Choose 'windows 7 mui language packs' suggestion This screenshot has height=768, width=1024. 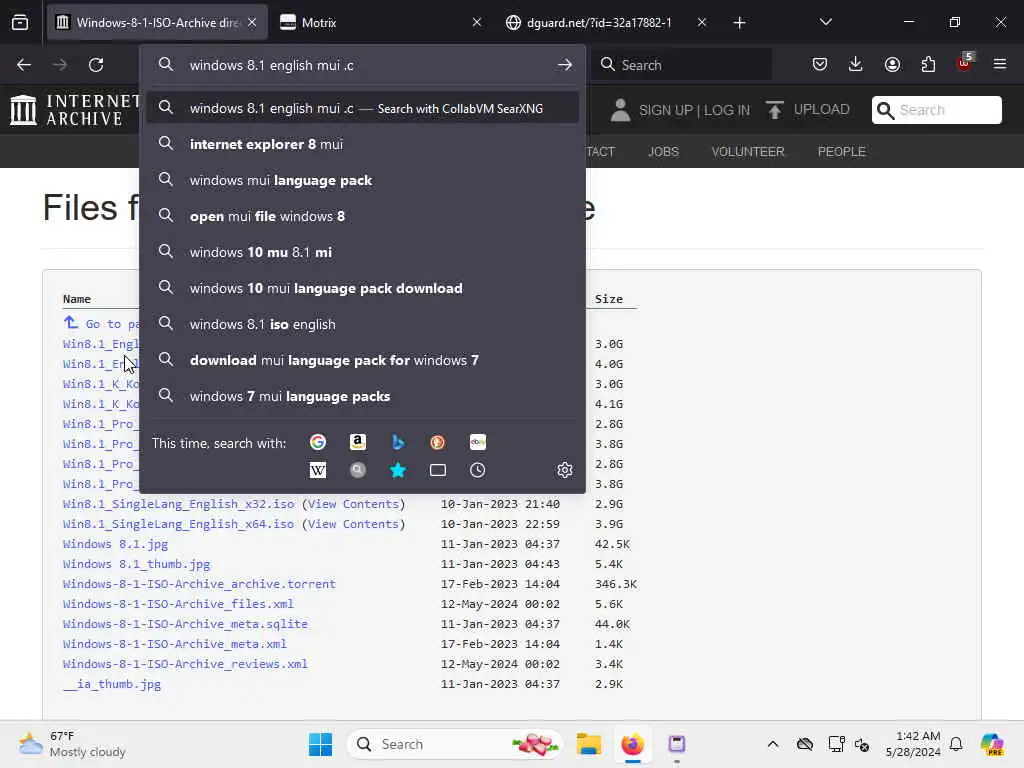[x=362, y=396]
